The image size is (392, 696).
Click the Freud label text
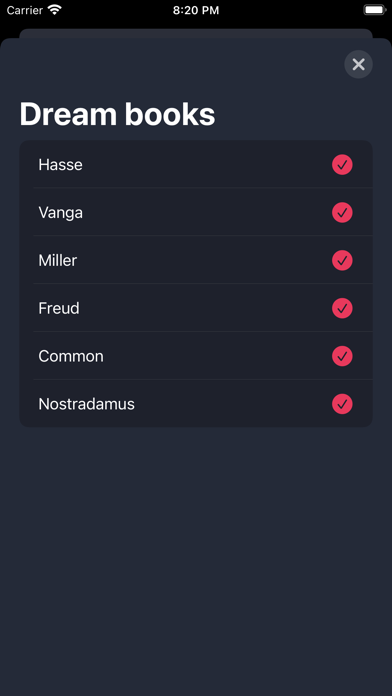coord(59,308)
